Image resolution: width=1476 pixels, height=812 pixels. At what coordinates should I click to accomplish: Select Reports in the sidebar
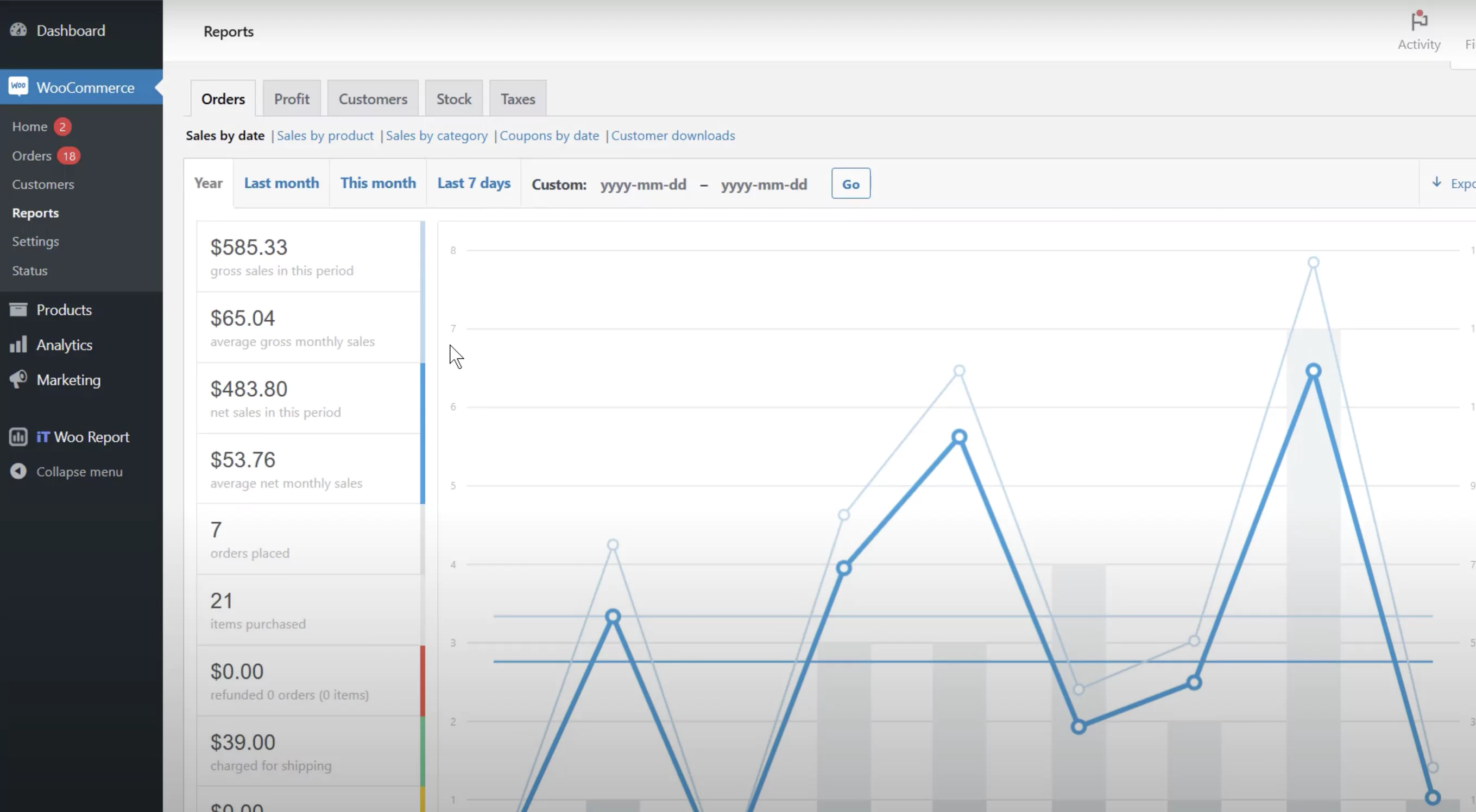pos(35,212)
